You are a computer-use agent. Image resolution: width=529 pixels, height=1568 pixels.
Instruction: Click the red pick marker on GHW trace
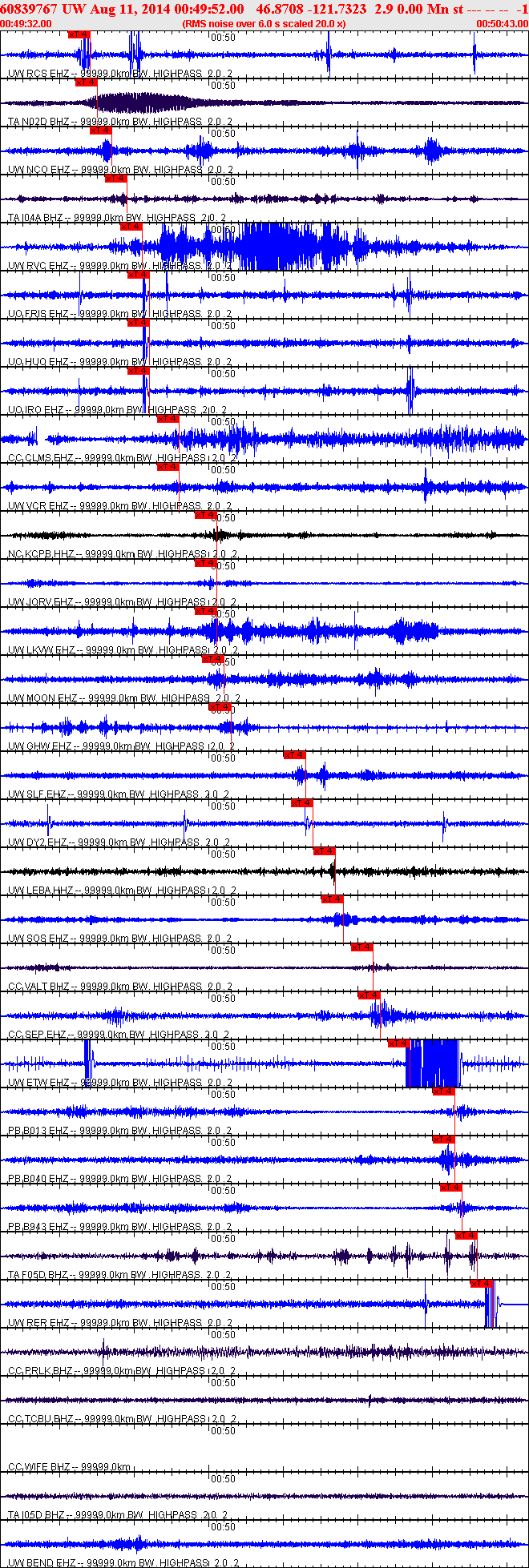[x=220, y=707]
